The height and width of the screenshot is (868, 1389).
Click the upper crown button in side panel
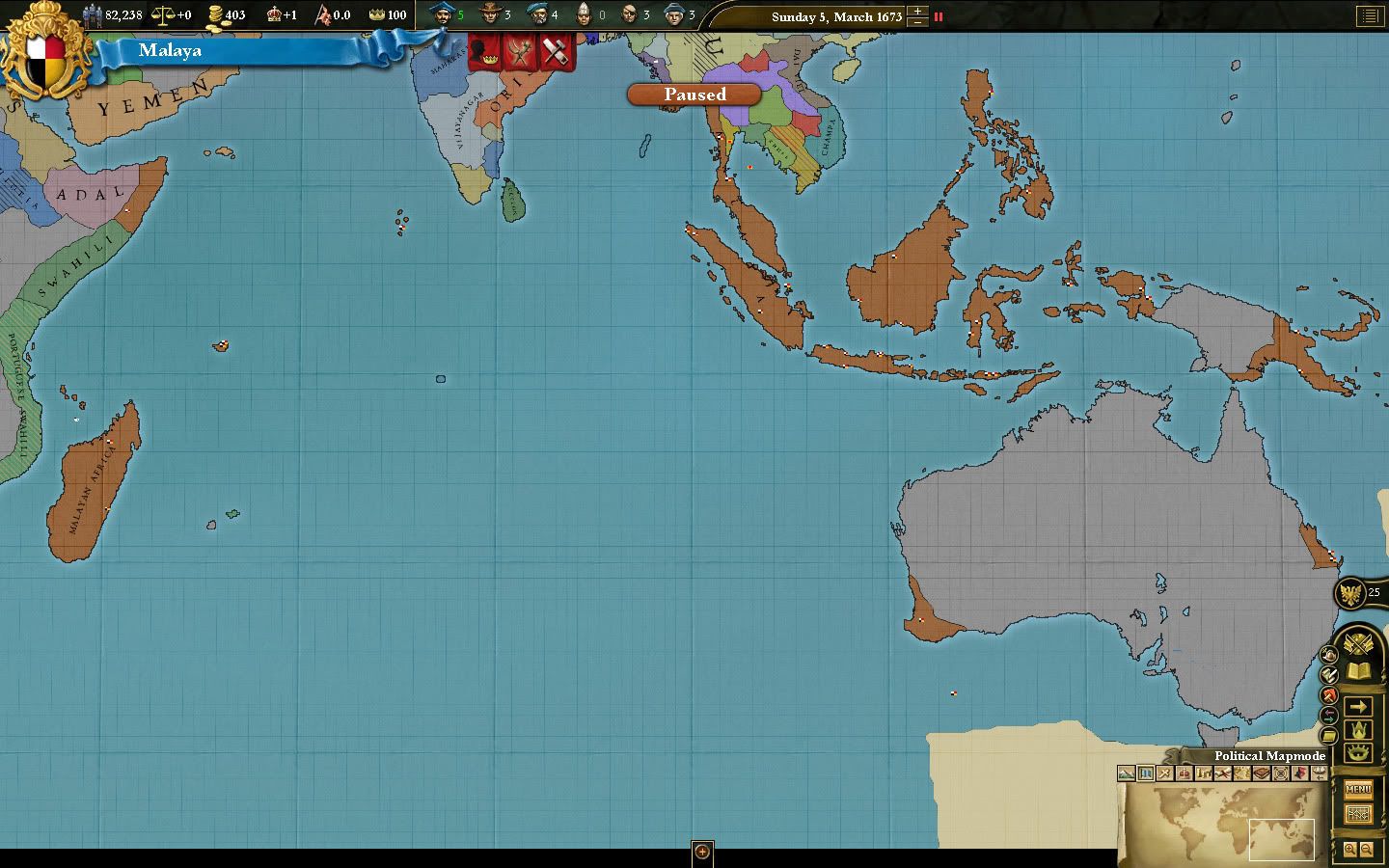tap(1358, 729)
